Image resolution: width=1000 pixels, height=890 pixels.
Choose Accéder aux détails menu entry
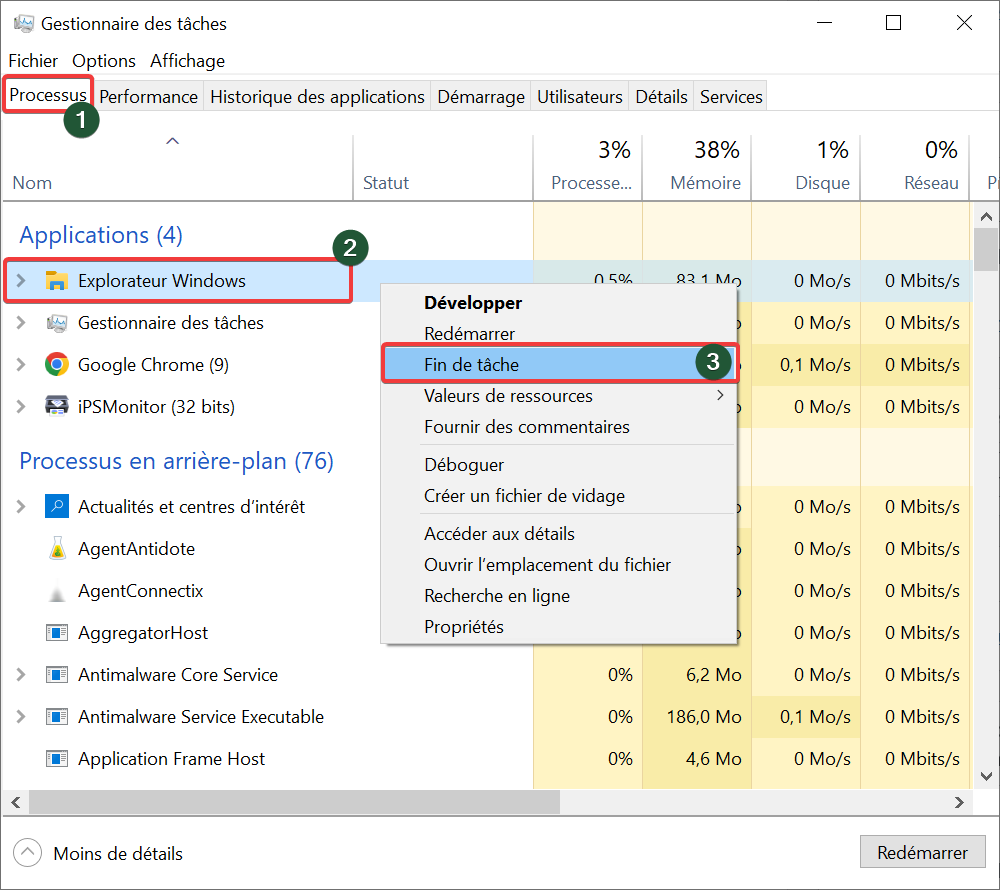click(559, 534)
